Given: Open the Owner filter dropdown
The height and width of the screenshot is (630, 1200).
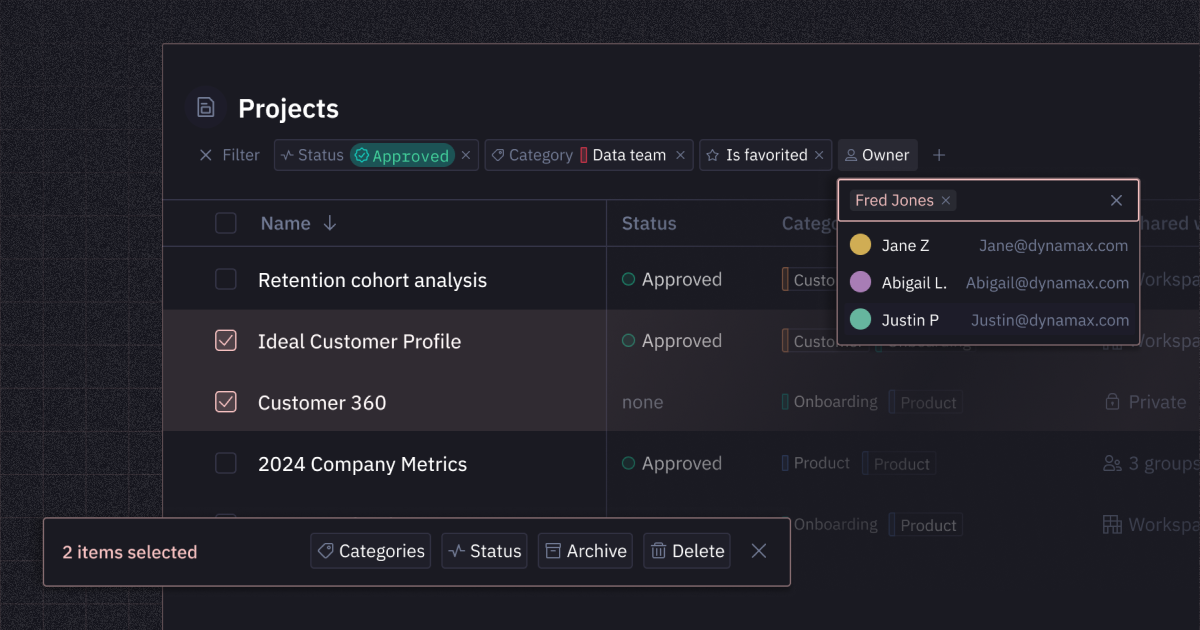Looking at the screenshot, I should pos(878,155).
